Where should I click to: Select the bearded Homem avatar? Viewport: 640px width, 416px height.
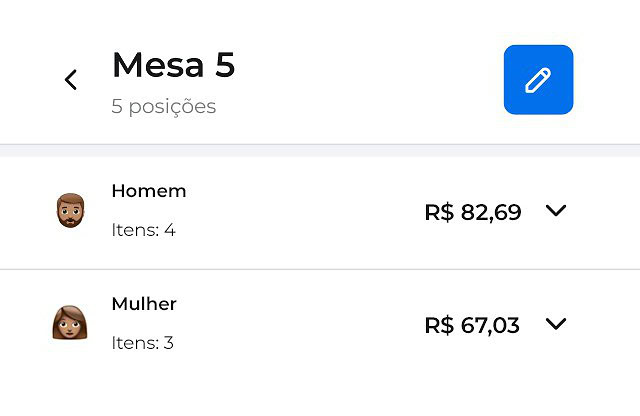click(x=71, y=210)
